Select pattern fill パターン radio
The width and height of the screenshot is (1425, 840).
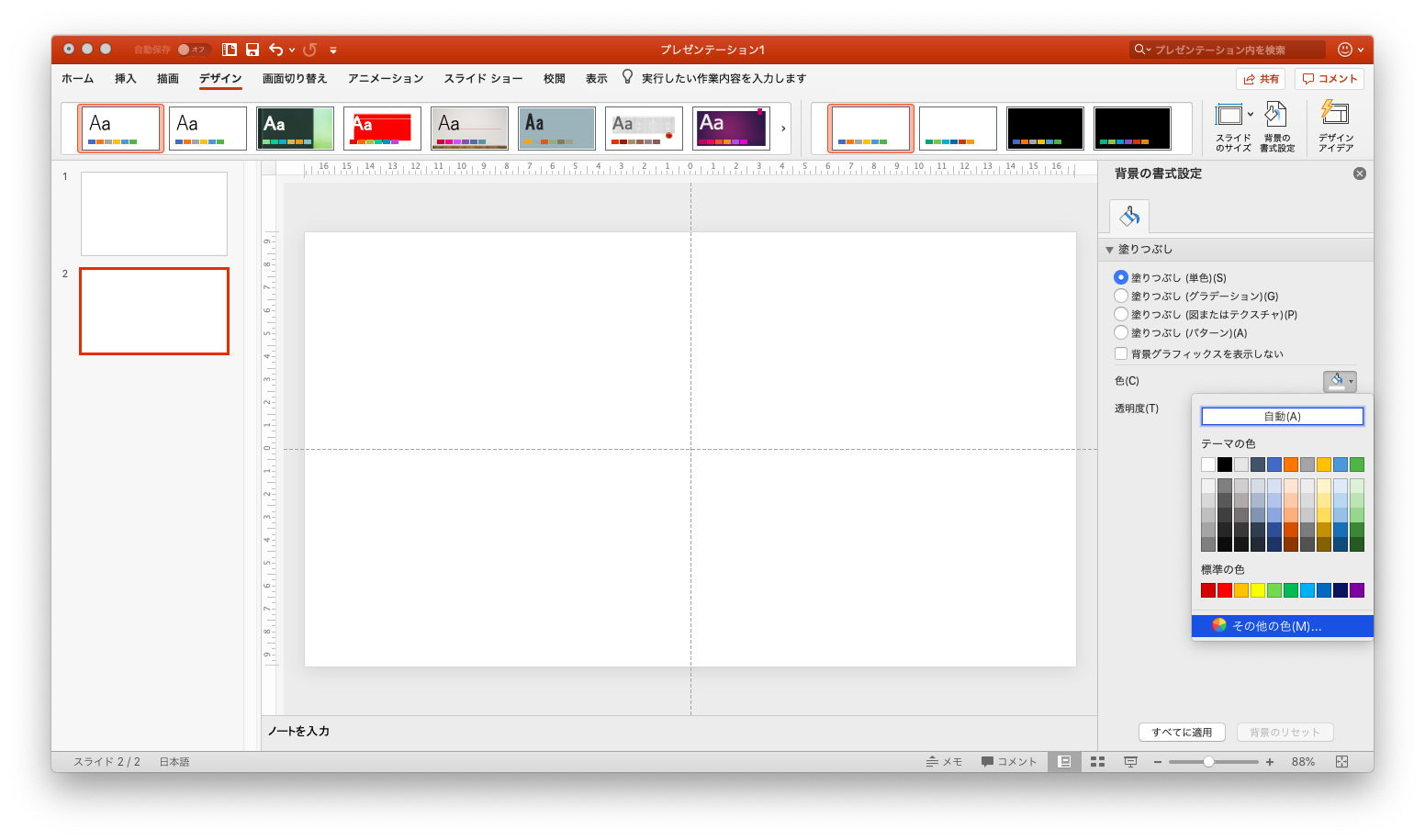(1120, 332)
